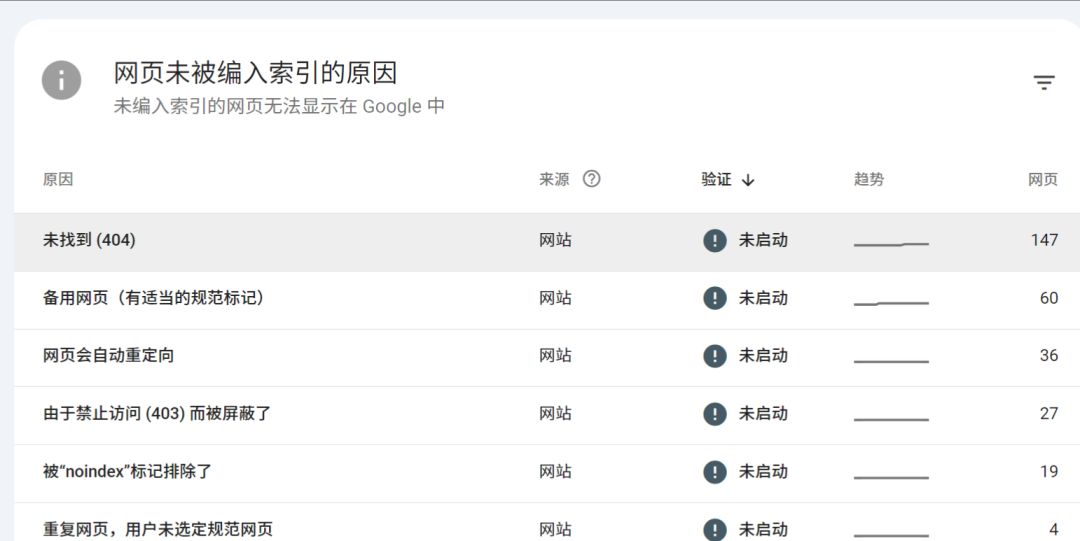This screenshot has width=1080, height=541.
Task: Click the info icon beside the title
Action: 61,80
